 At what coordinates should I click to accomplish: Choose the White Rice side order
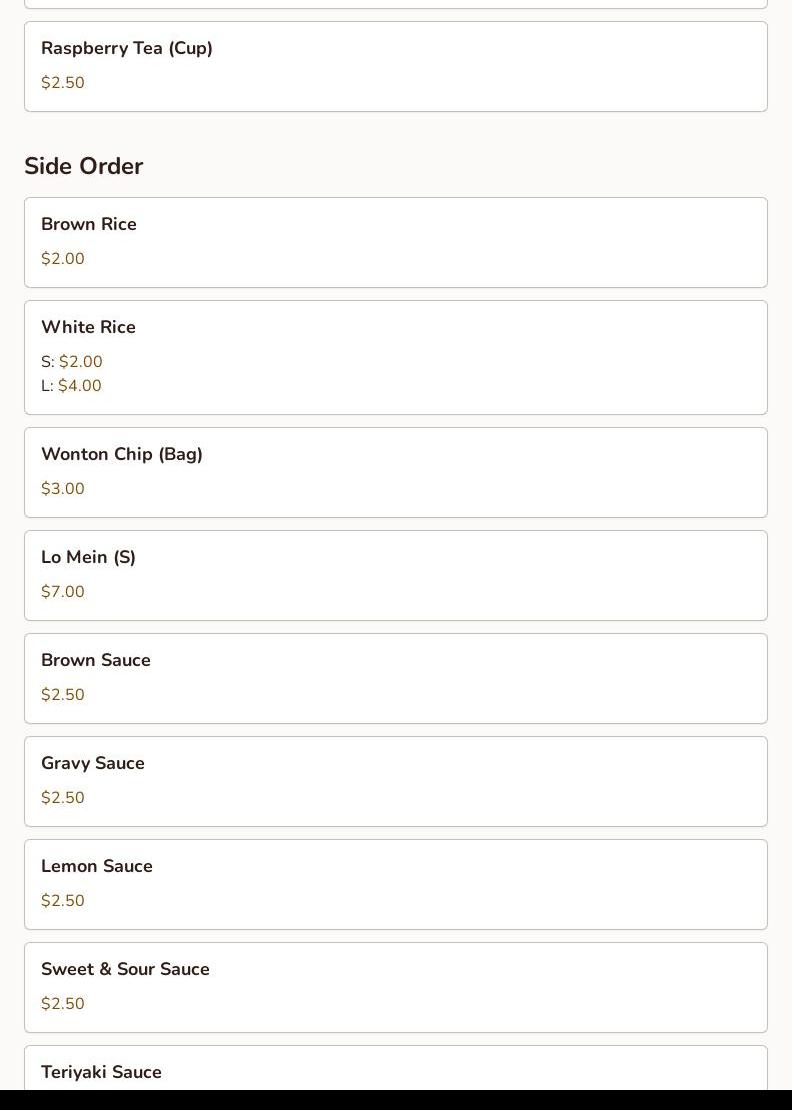396,357
